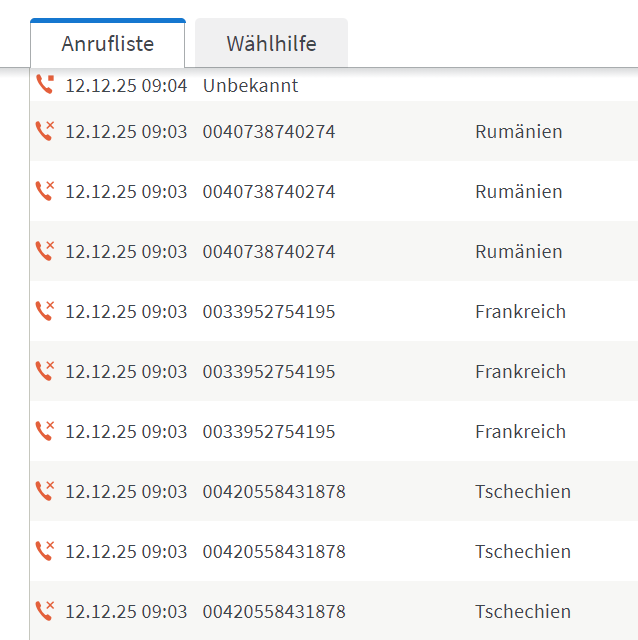
Task: Click the Unbekannt caller name
Action: click(x=250, y=86)
